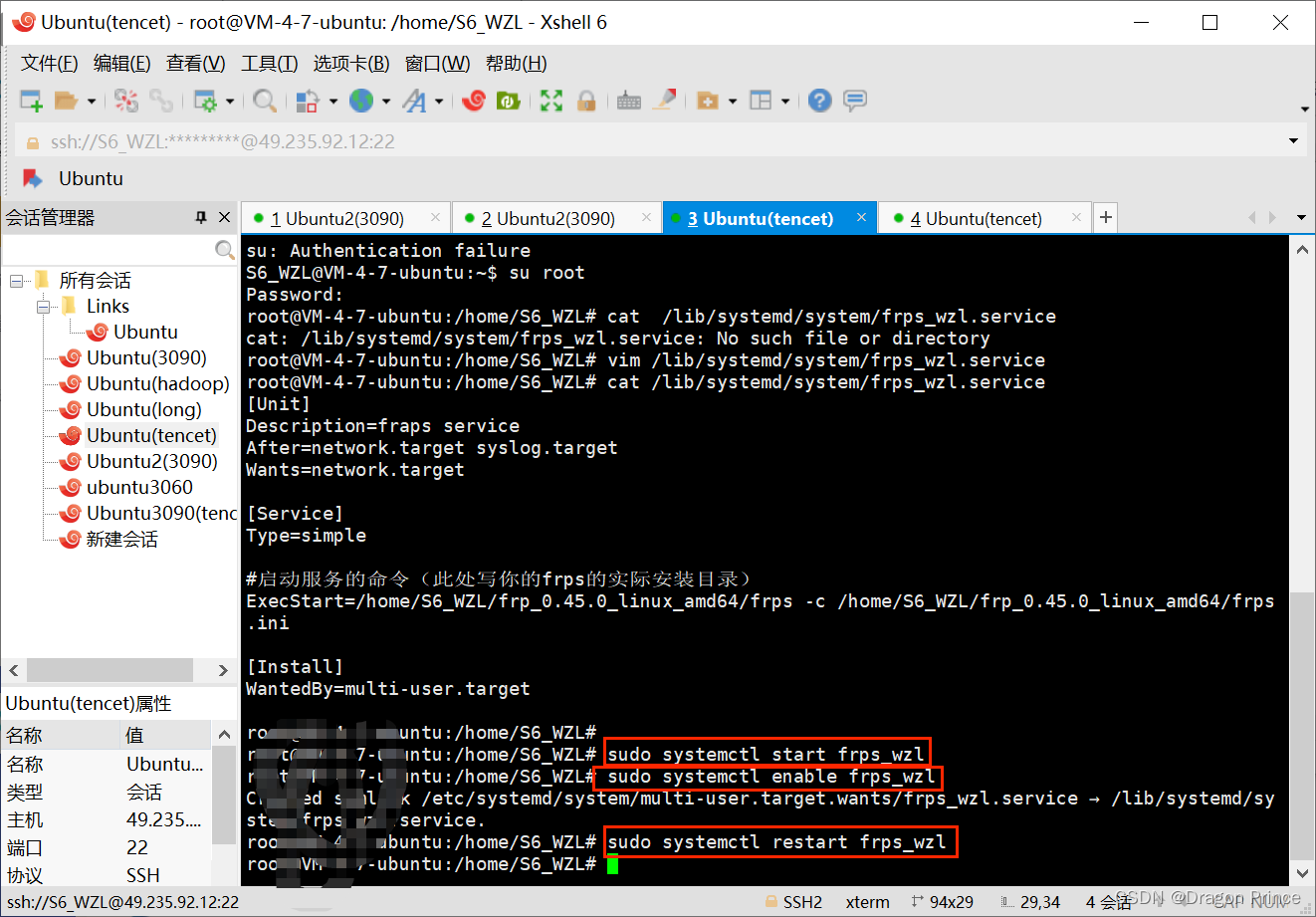Viewport: 1316px width, 917px height.
Task: Open dropdown next to Properties icon
Action: coord(230,101)
